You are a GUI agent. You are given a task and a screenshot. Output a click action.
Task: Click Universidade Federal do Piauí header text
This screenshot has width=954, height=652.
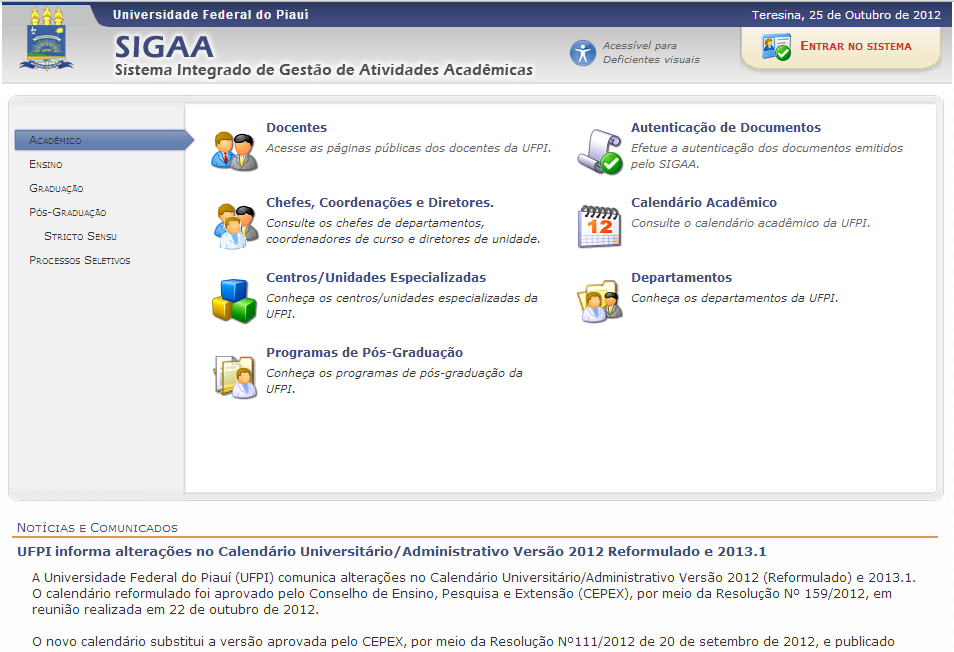211,15
